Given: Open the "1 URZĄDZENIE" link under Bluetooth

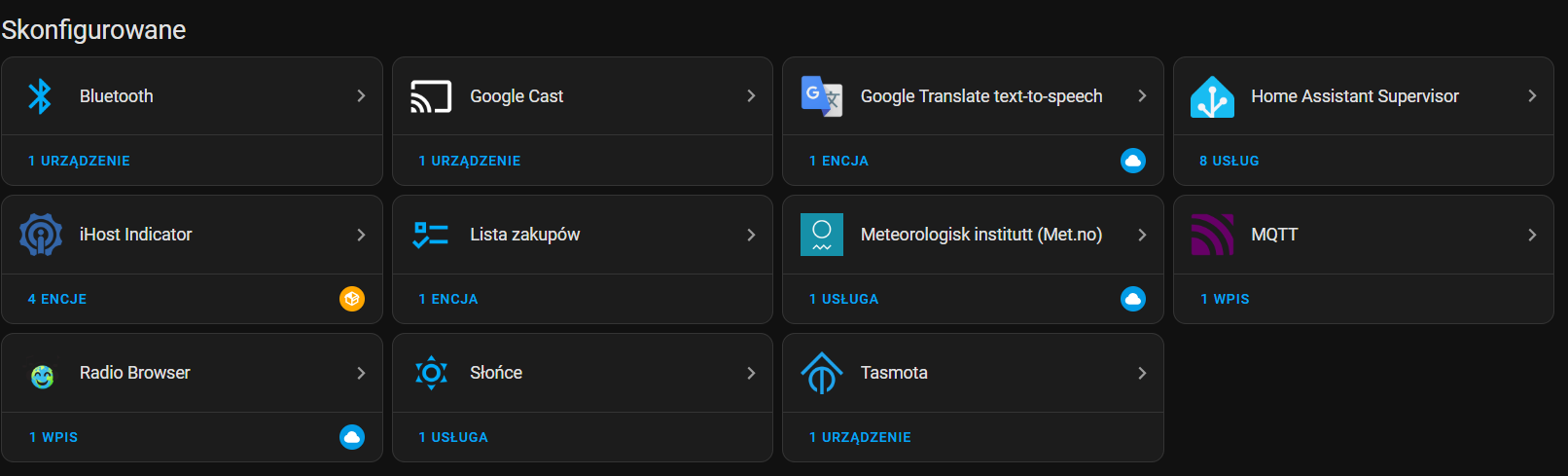Looking at the screenshot, I should click(79, 161).
